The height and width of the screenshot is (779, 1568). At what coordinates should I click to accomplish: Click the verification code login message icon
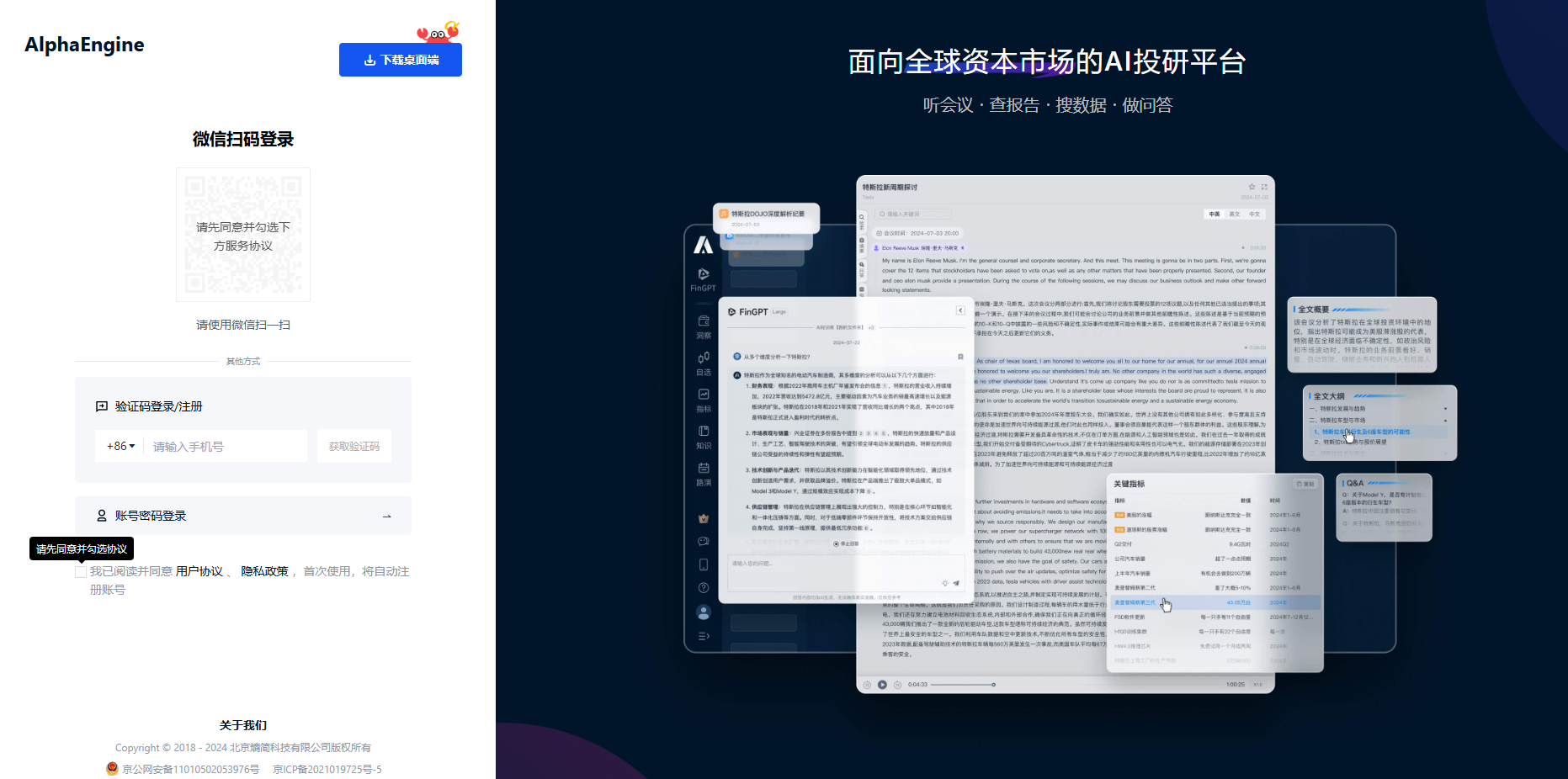click(102, 406)
